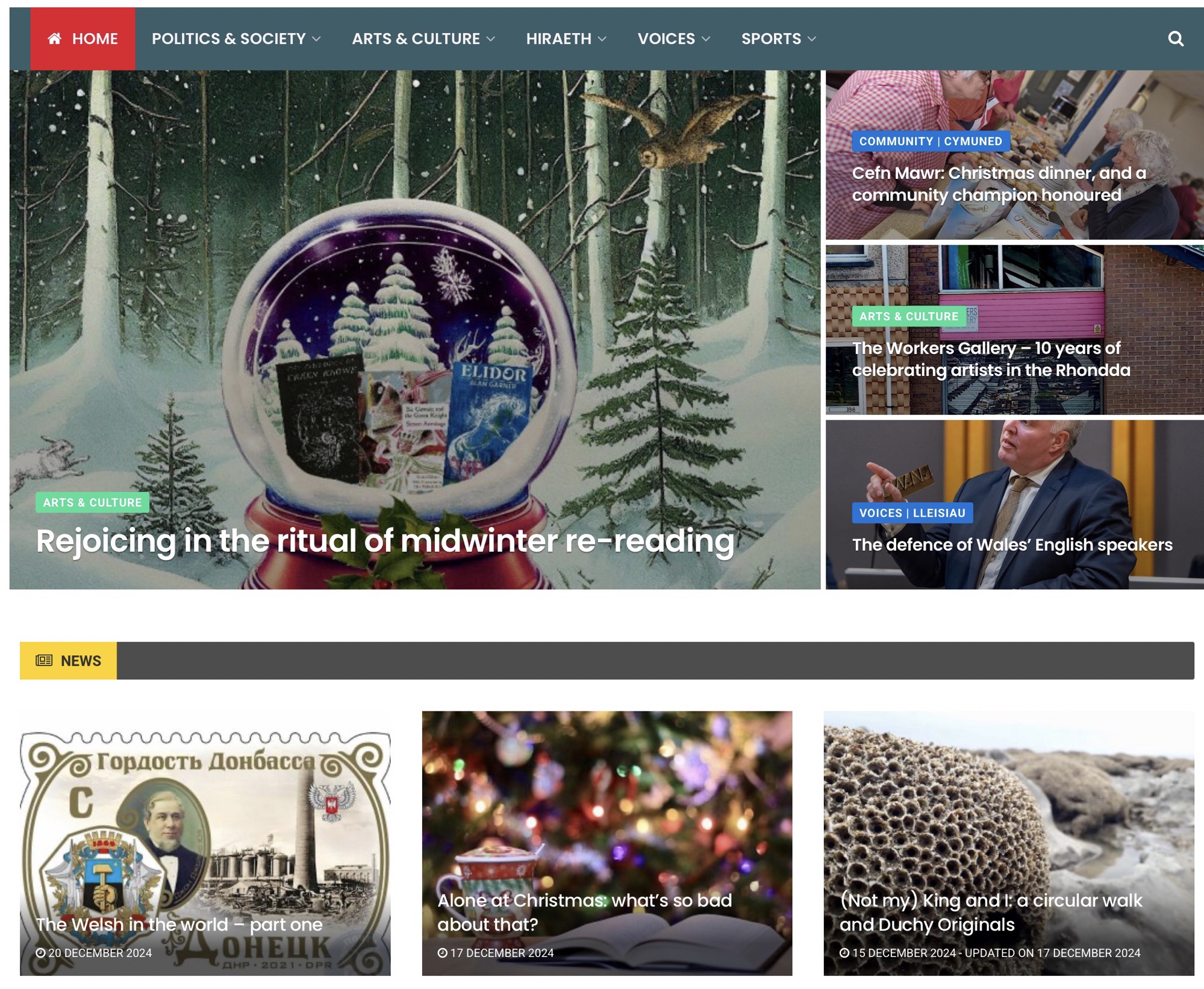Viewport: 1204px width, 989px height.
Task: Expand the Voices dropdown chevron
Action: click(x=706, y=39)
